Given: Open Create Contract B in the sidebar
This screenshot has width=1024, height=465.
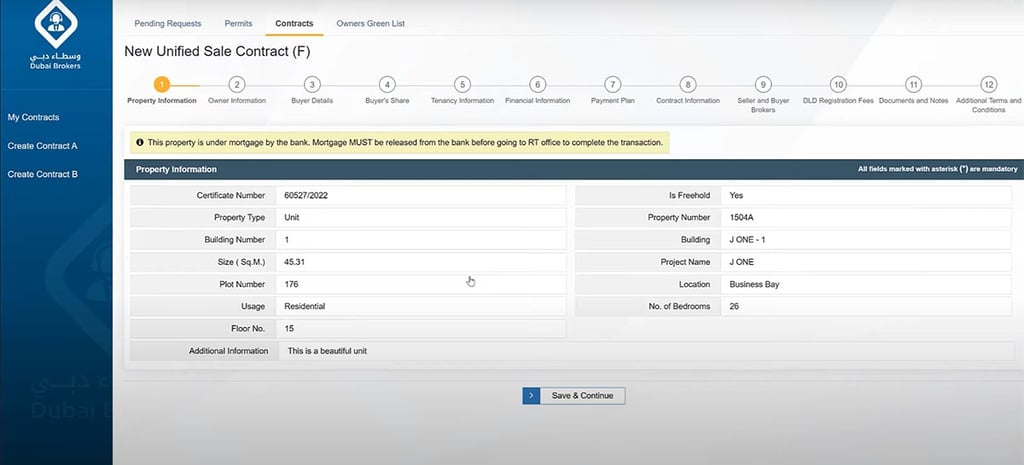Looking at the screenshot, I should pos(42,174).
